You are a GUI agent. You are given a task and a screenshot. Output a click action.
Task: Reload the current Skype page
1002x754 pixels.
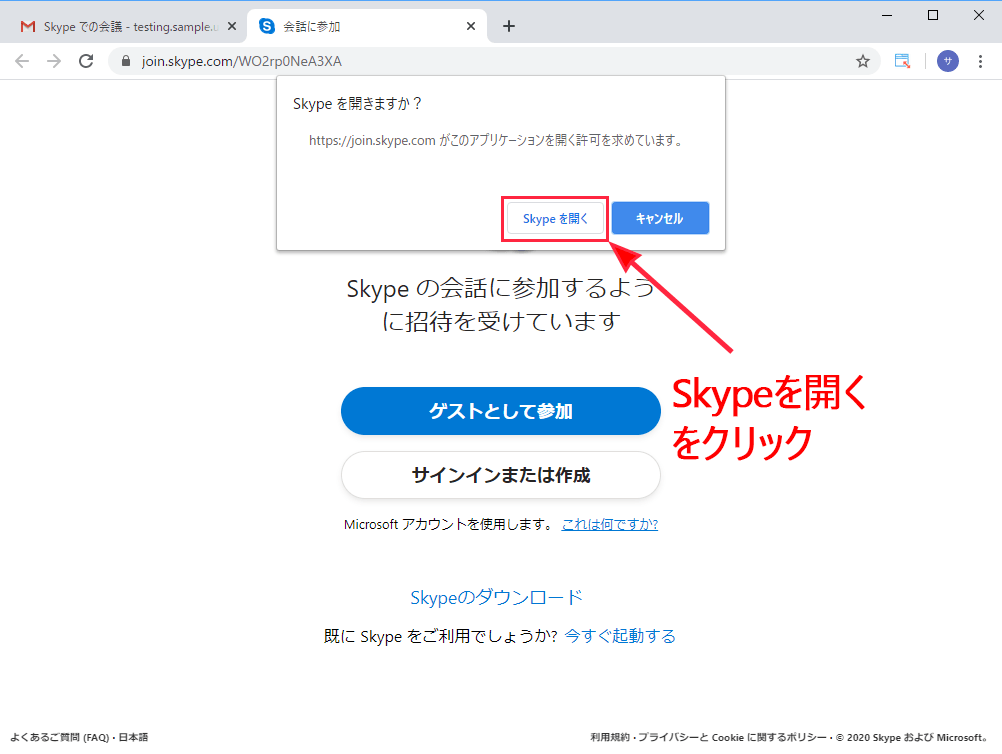pos(87,61)
